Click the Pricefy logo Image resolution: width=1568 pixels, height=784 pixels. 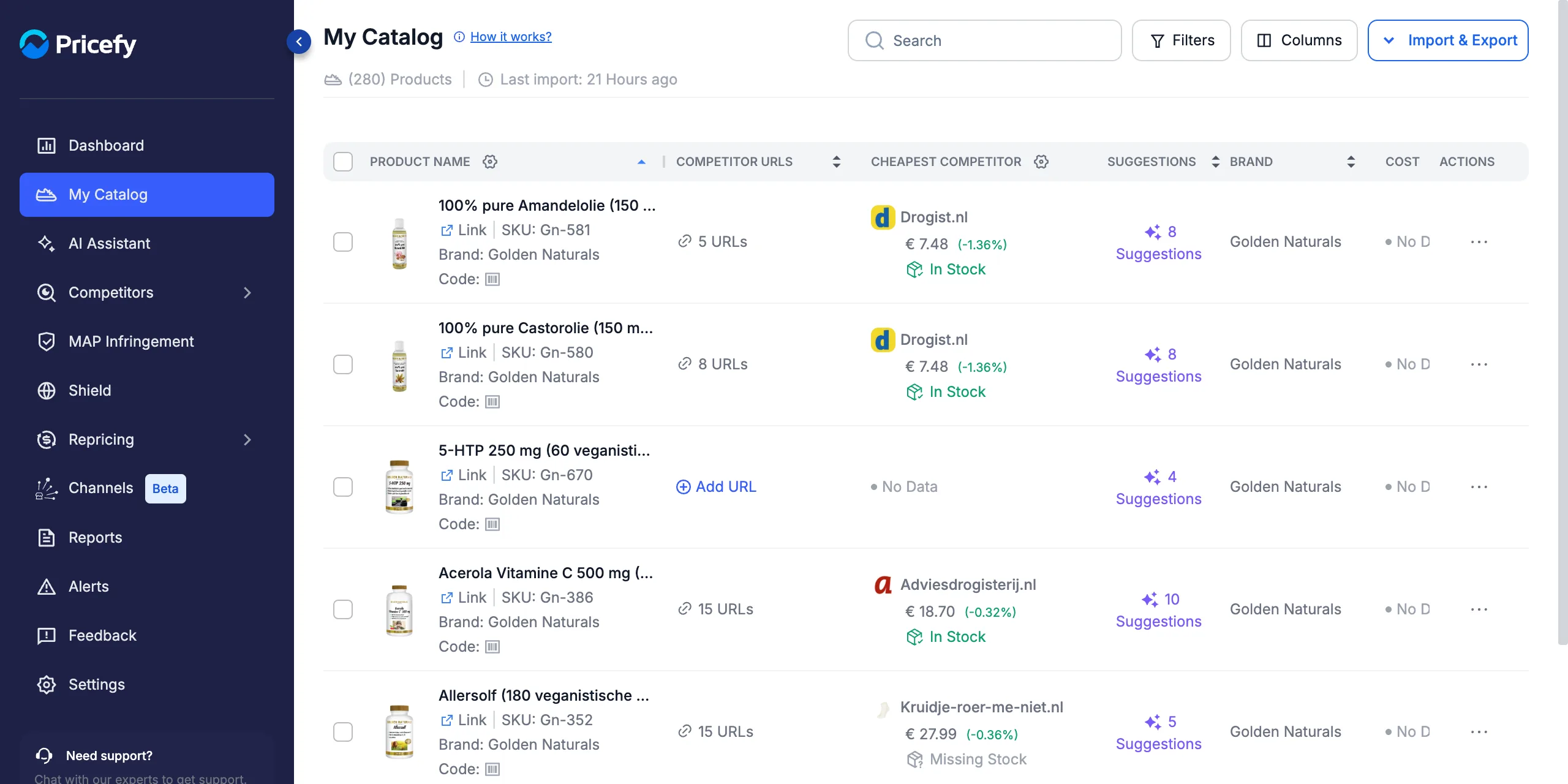click(78, 44)
